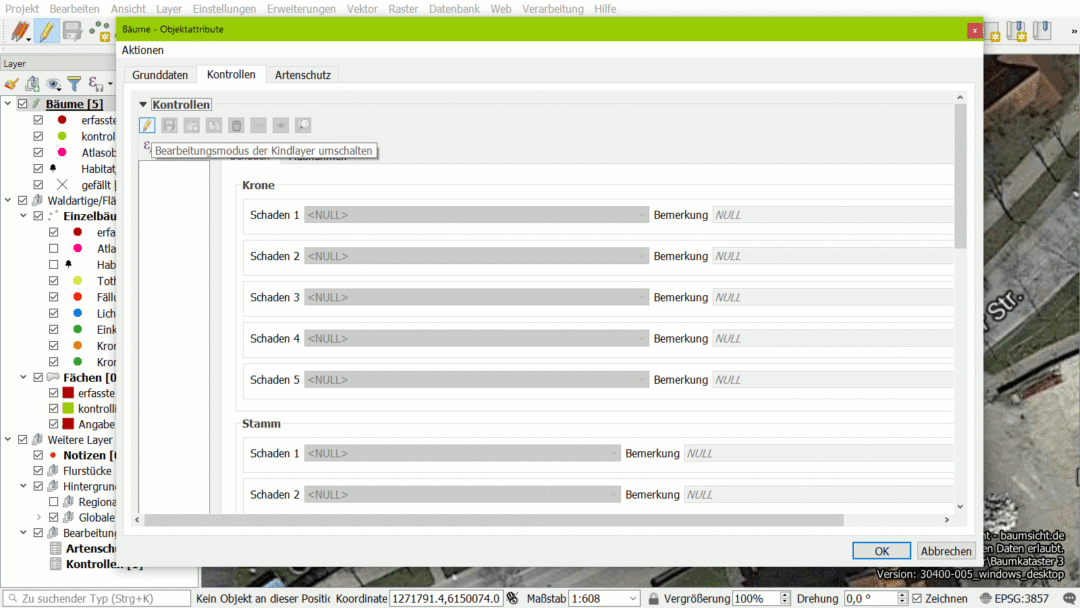
Task: Collapse the Kontrollen group section
Action: pyautogui.click(x=143, y=105)
